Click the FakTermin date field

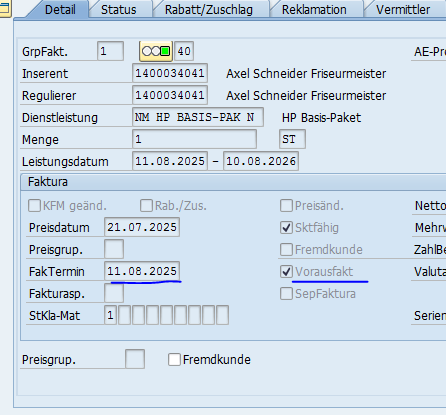[142, 271]
